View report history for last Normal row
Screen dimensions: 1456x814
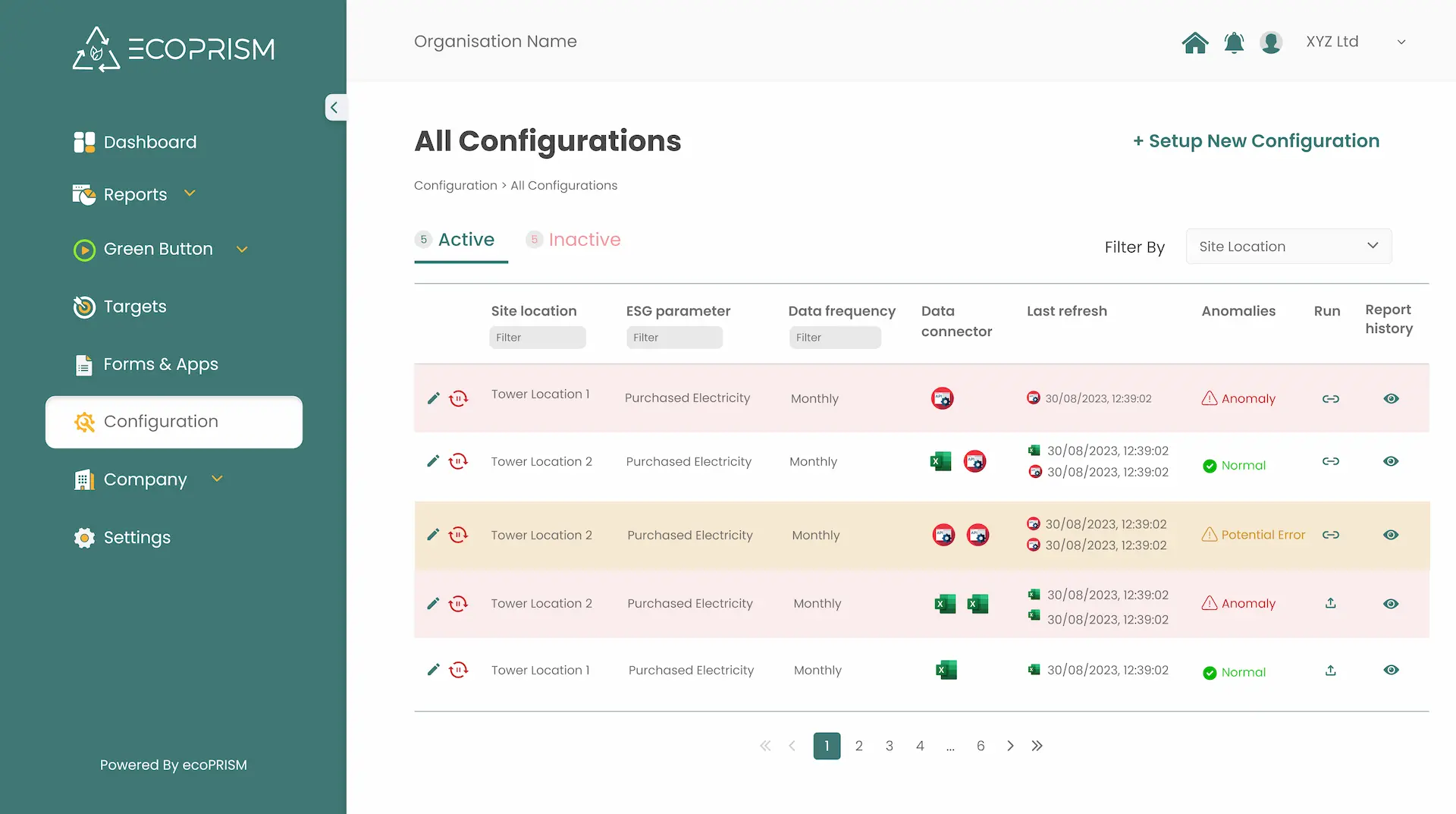point(1391,670)
